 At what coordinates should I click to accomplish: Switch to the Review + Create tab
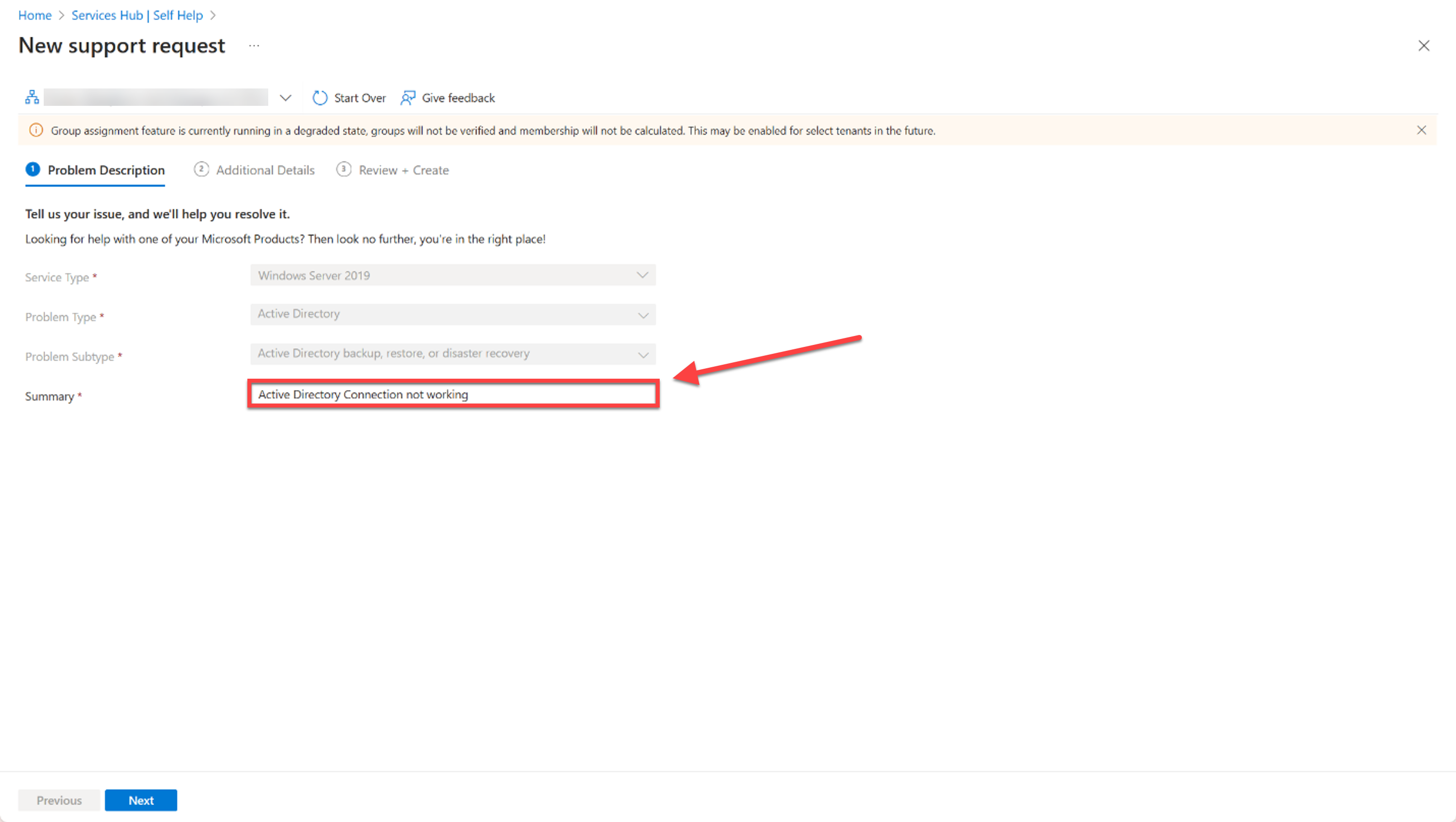pos(403,169)
